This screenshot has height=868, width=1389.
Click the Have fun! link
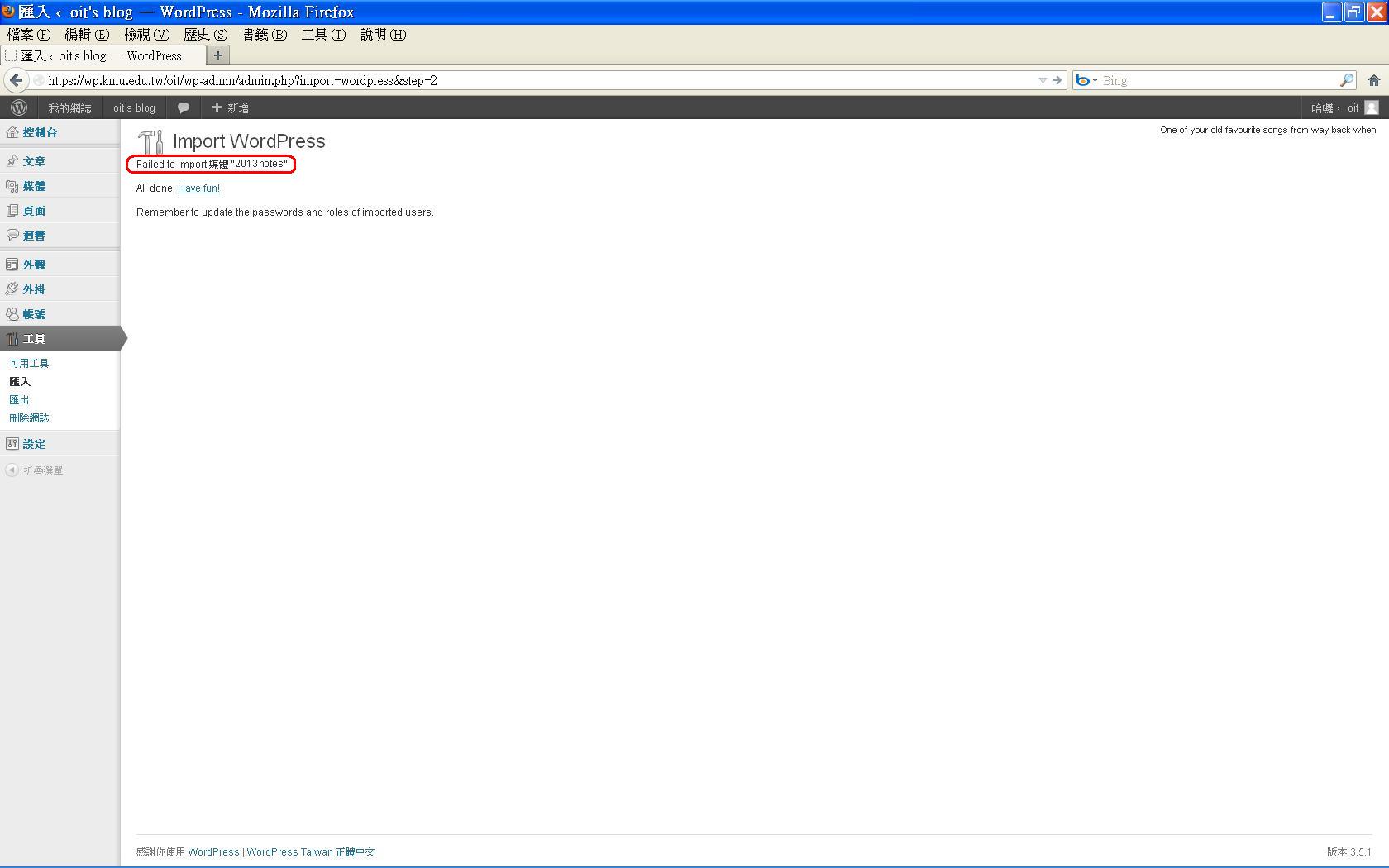click(x=198, y=188)
